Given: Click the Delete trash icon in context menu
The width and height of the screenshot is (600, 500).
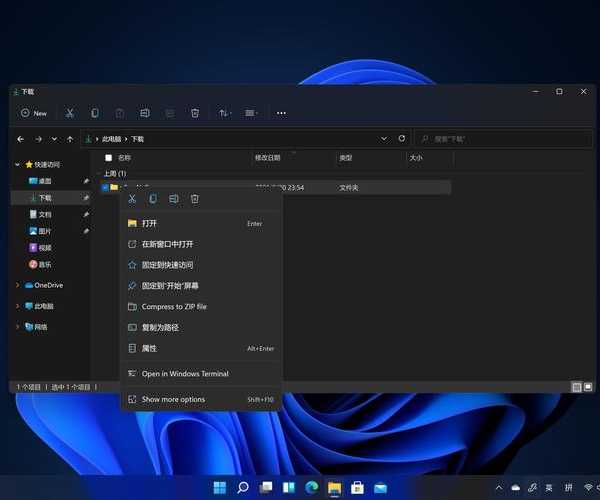Looking at the screenshot, I should (195, 199).
